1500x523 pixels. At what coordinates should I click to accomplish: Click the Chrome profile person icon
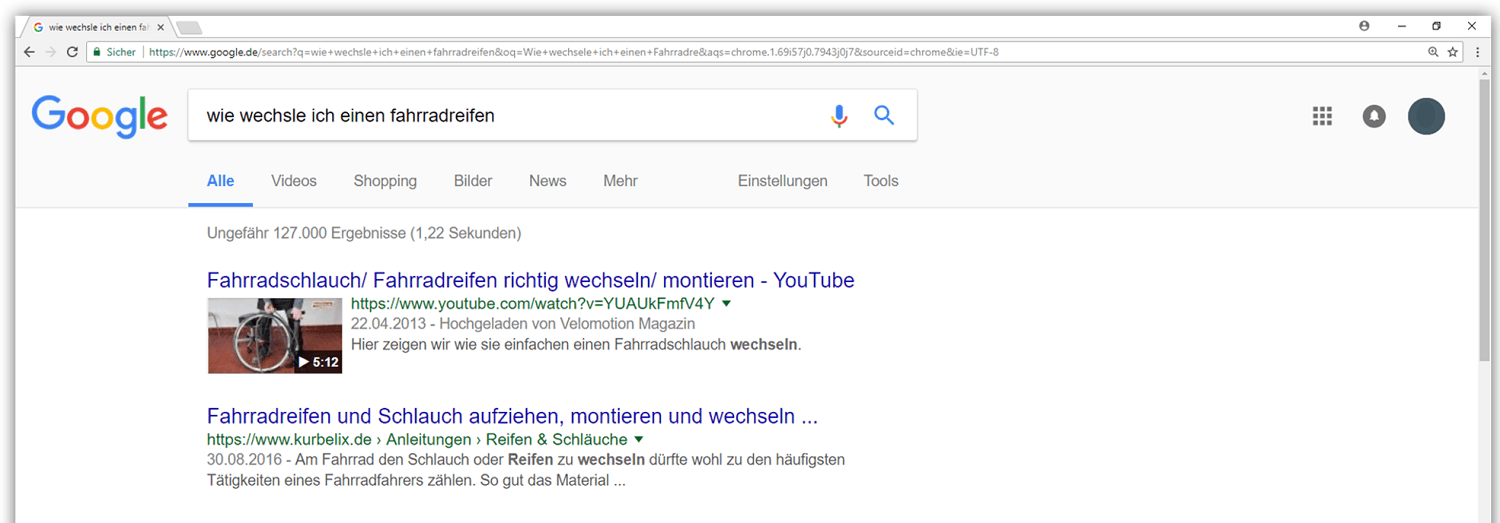(1364, 26)
